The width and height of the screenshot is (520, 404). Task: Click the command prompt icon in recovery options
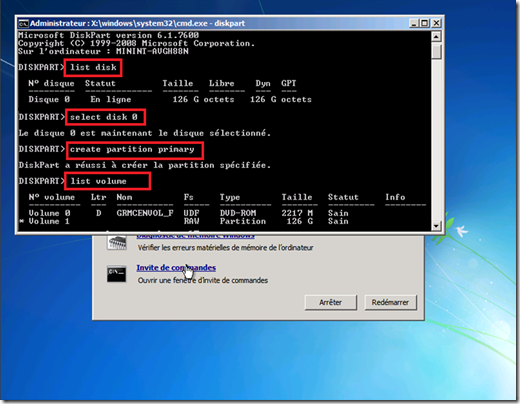[116, 274]
